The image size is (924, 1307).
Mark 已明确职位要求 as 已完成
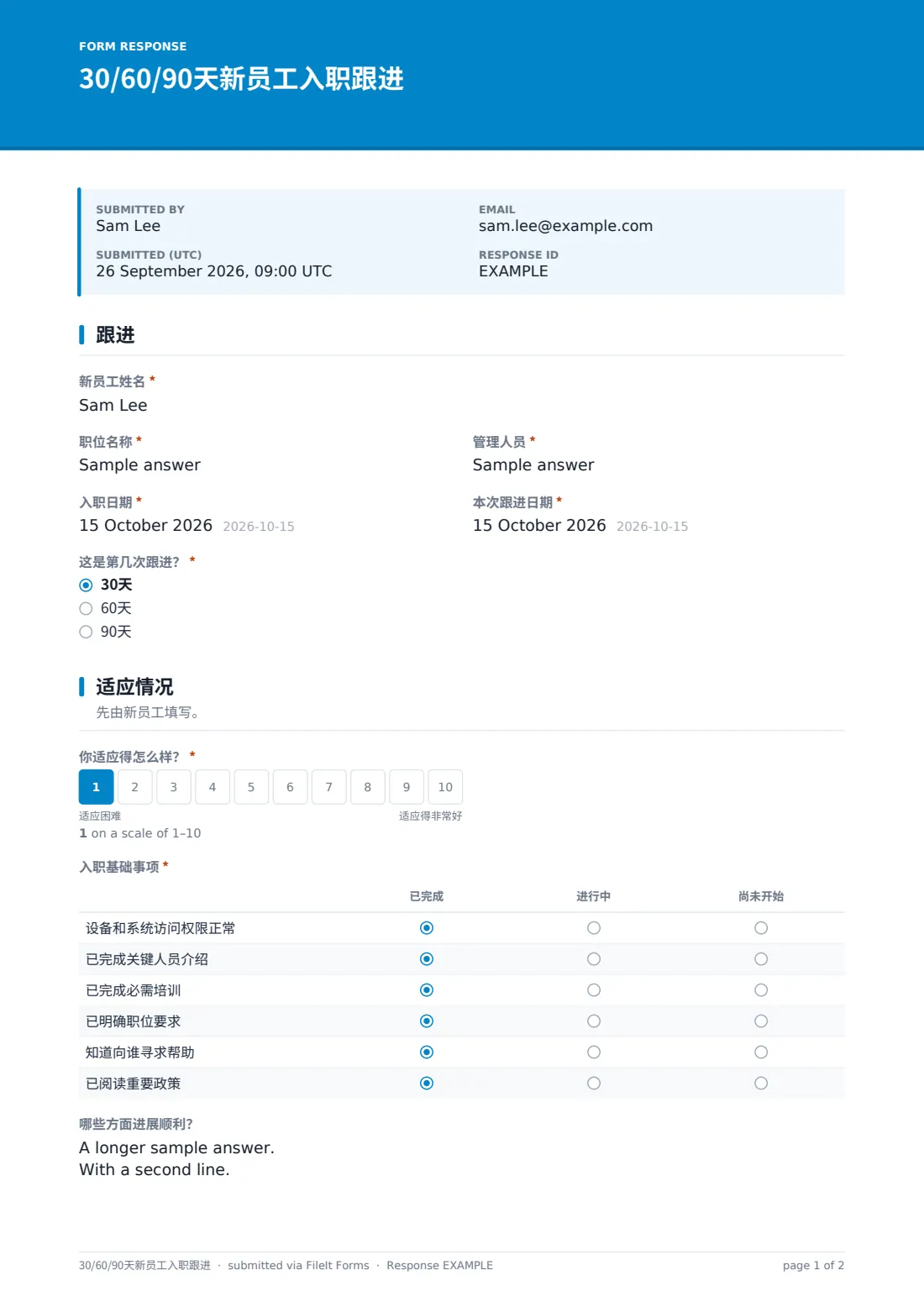(427, 1021)
